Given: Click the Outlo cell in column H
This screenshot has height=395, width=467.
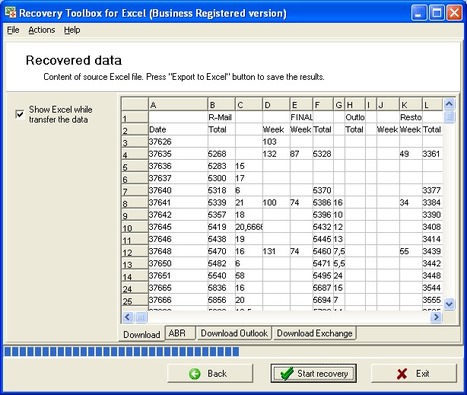Looking at the screenshot, I should (x=355, y=117).
